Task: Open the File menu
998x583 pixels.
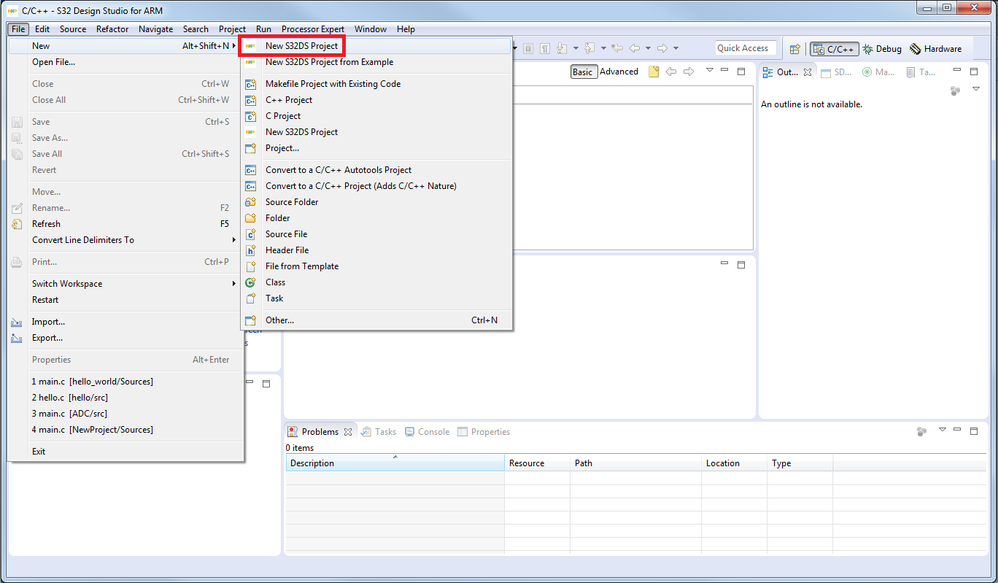Action: 18,29
